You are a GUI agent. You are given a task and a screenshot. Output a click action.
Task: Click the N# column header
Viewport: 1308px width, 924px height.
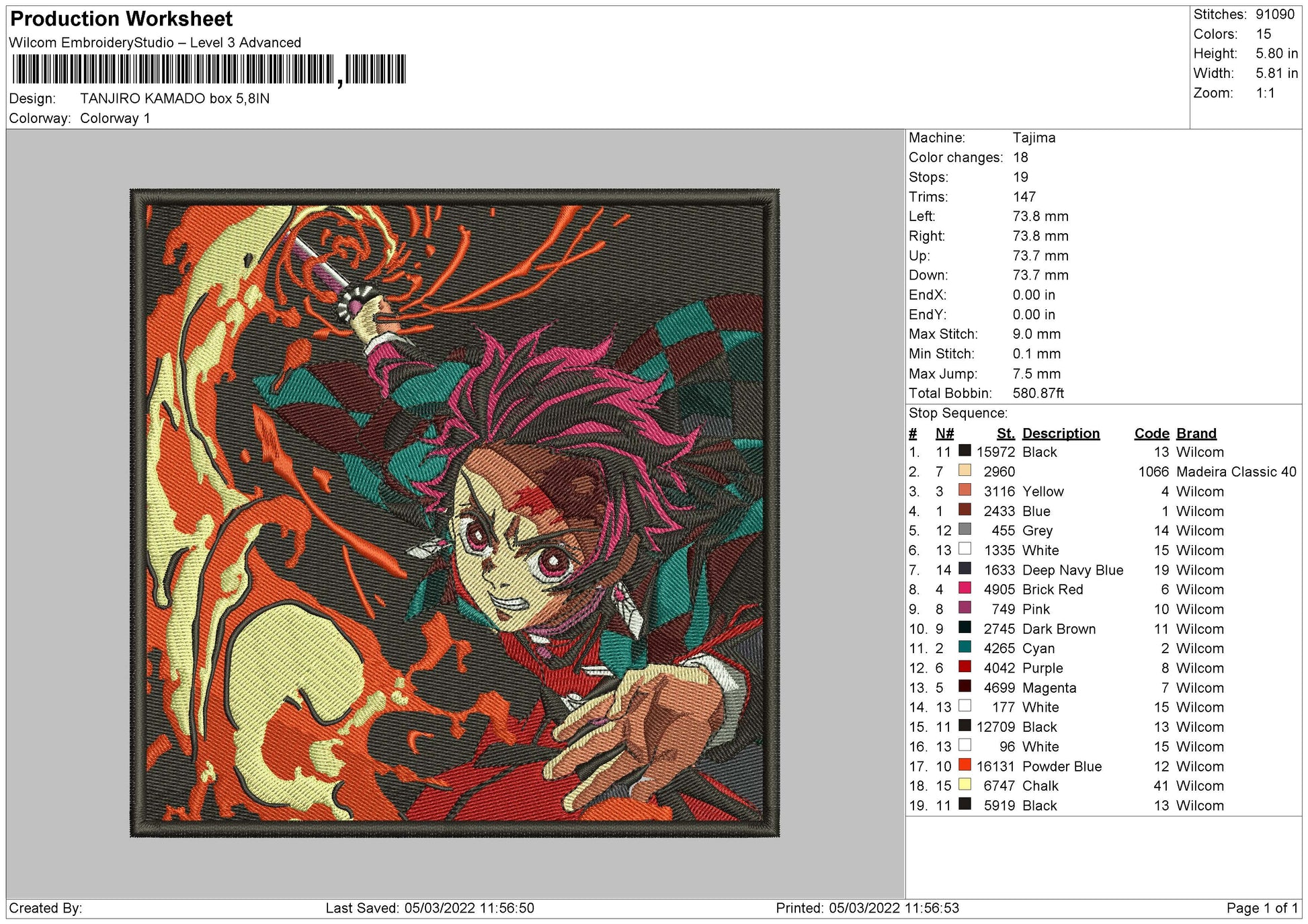[944, 433]
